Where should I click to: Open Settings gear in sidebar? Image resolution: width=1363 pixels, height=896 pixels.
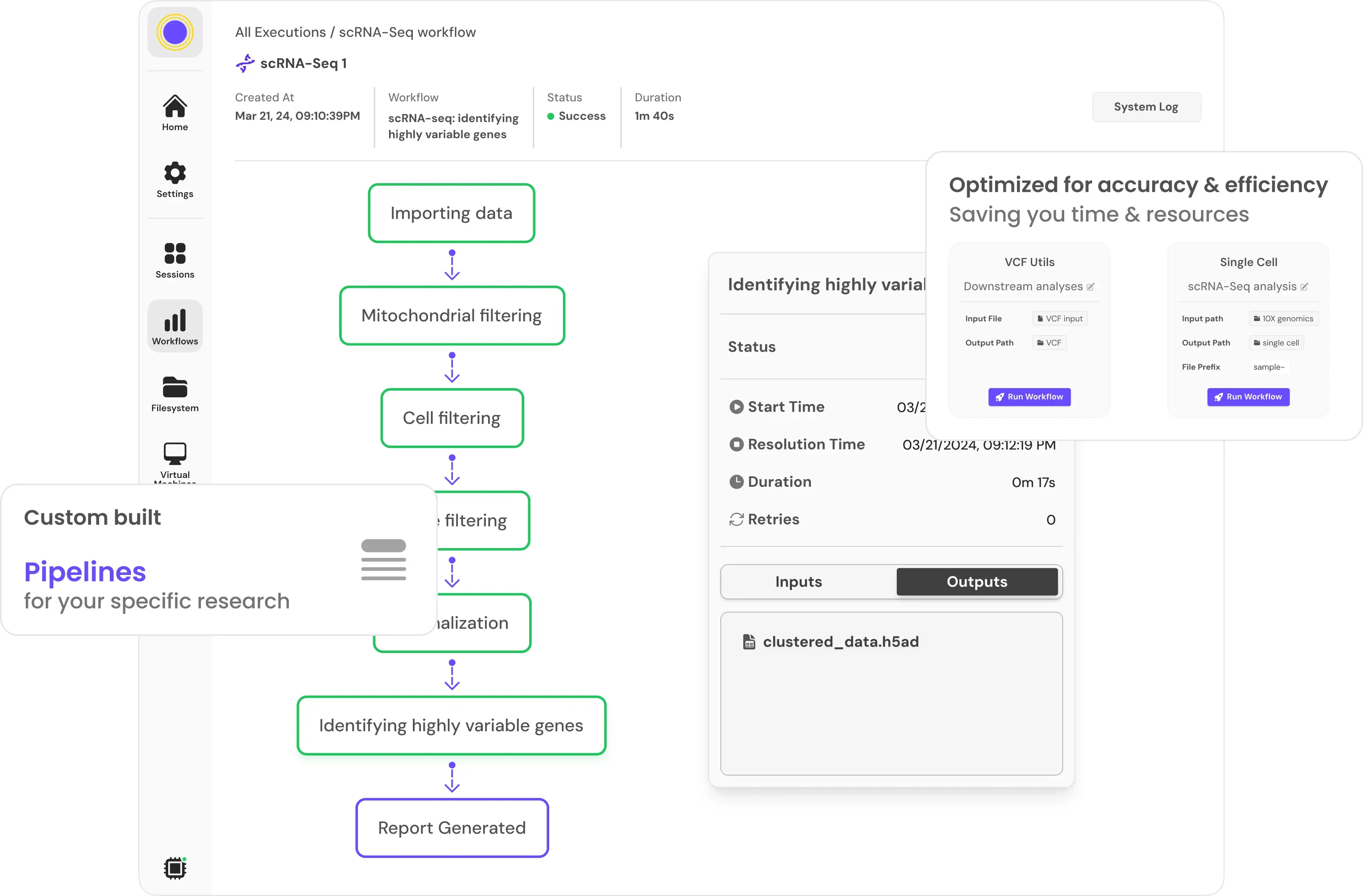pos(175,180)
